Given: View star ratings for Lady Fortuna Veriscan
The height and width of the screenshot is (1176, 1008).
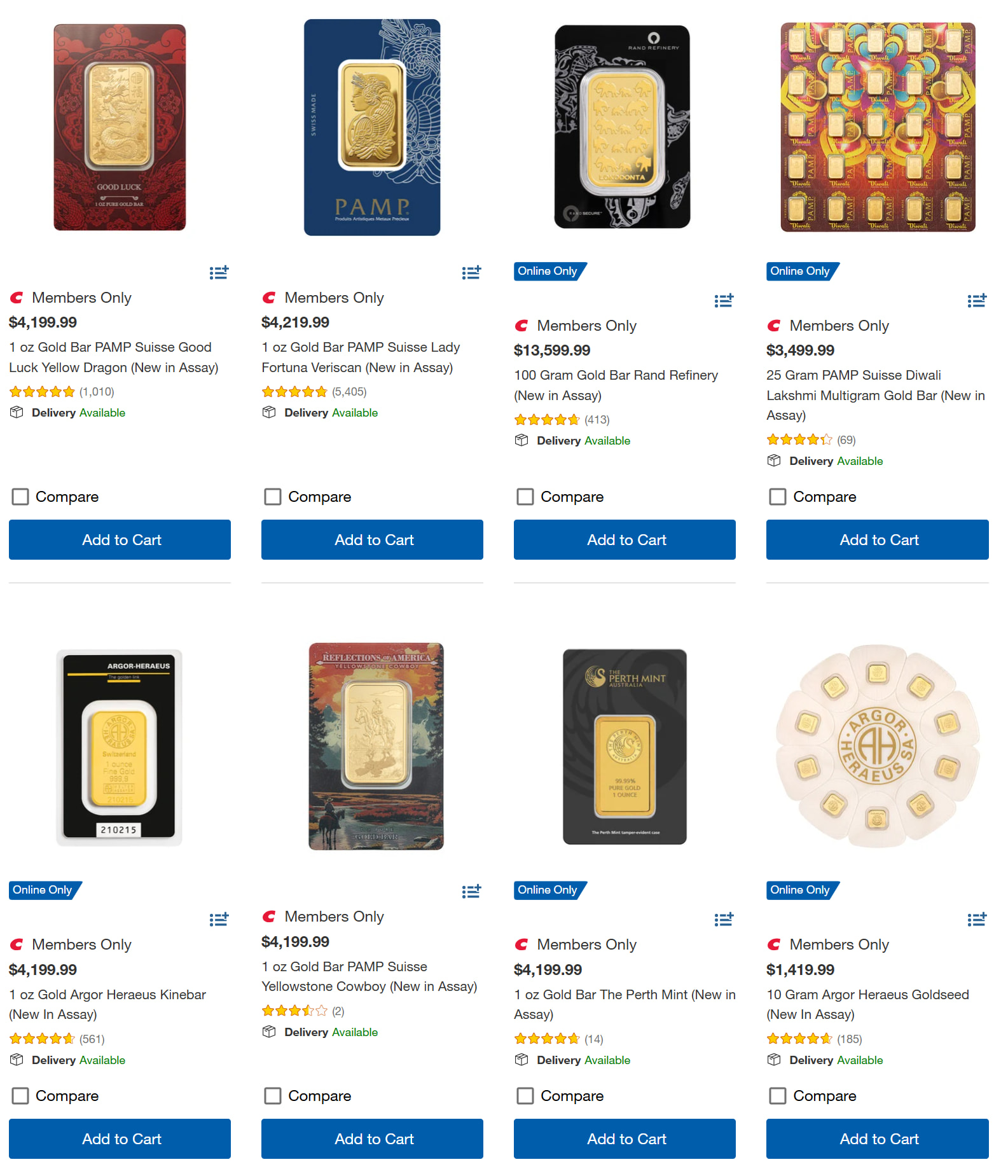Looking at the screenshot, I should coord(294,392).
